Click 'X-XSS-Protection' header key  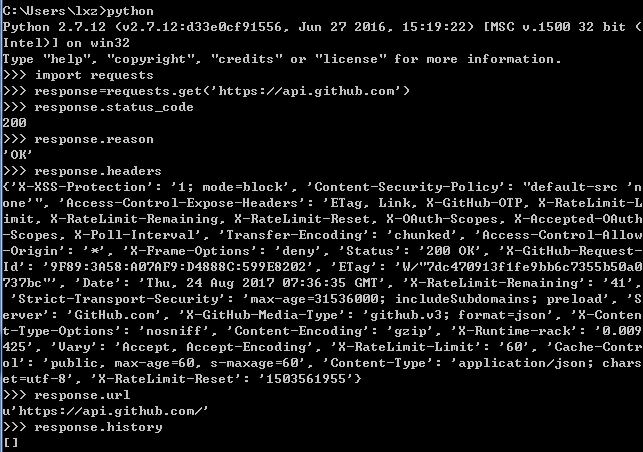click(x=82, y=187)
